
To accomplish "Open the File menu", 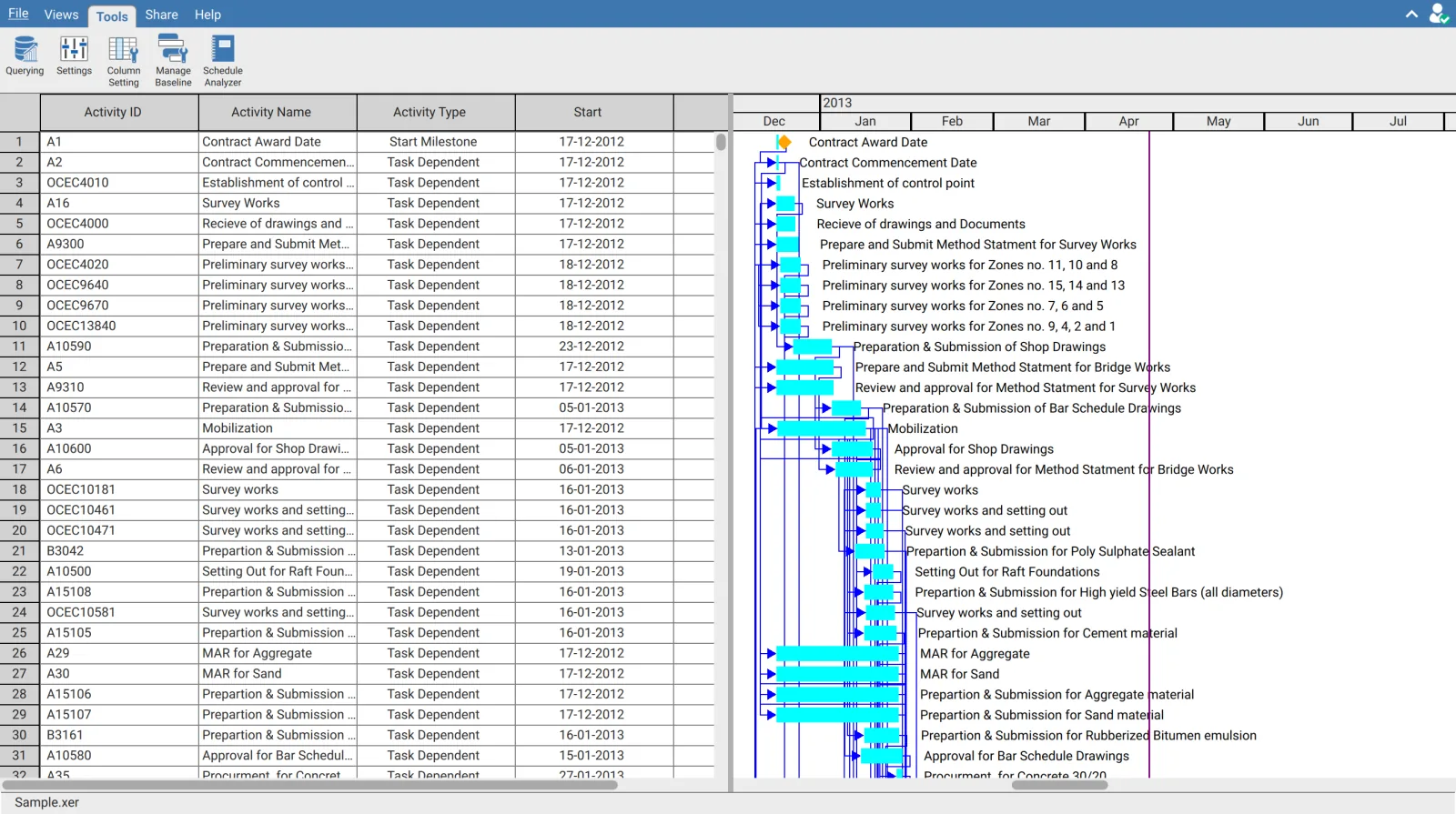I will [18, 14].
